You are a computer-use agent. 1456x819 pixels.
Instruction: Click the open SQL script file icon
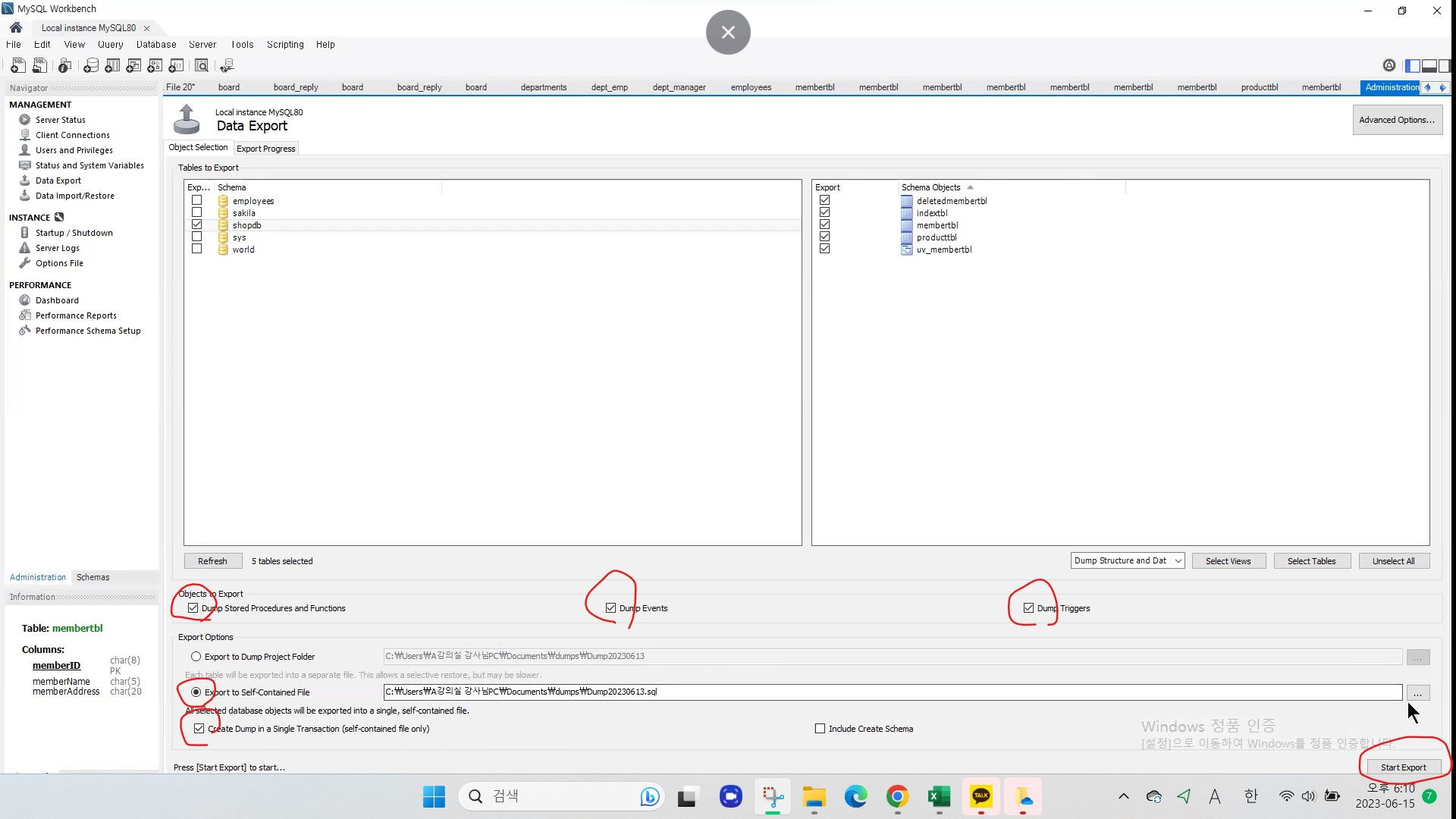pos(39,66)
